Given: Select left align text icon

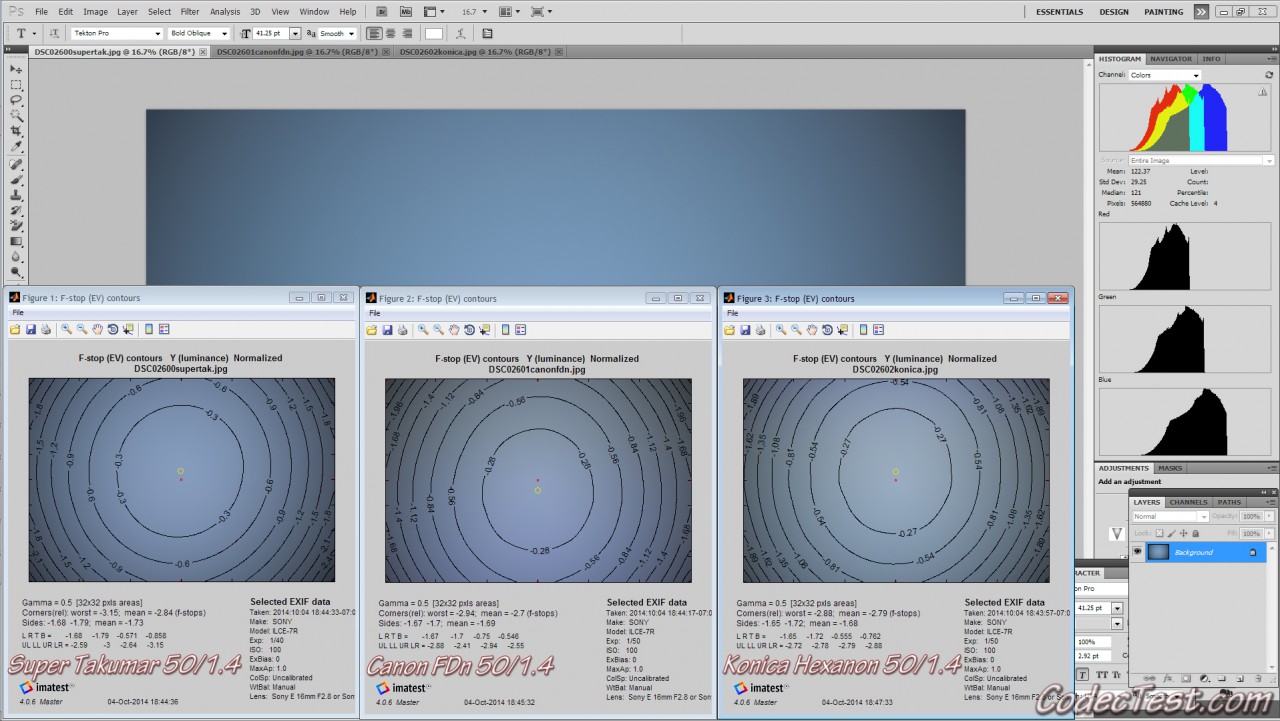Looking at the screenshot, I should coord(375,33).
